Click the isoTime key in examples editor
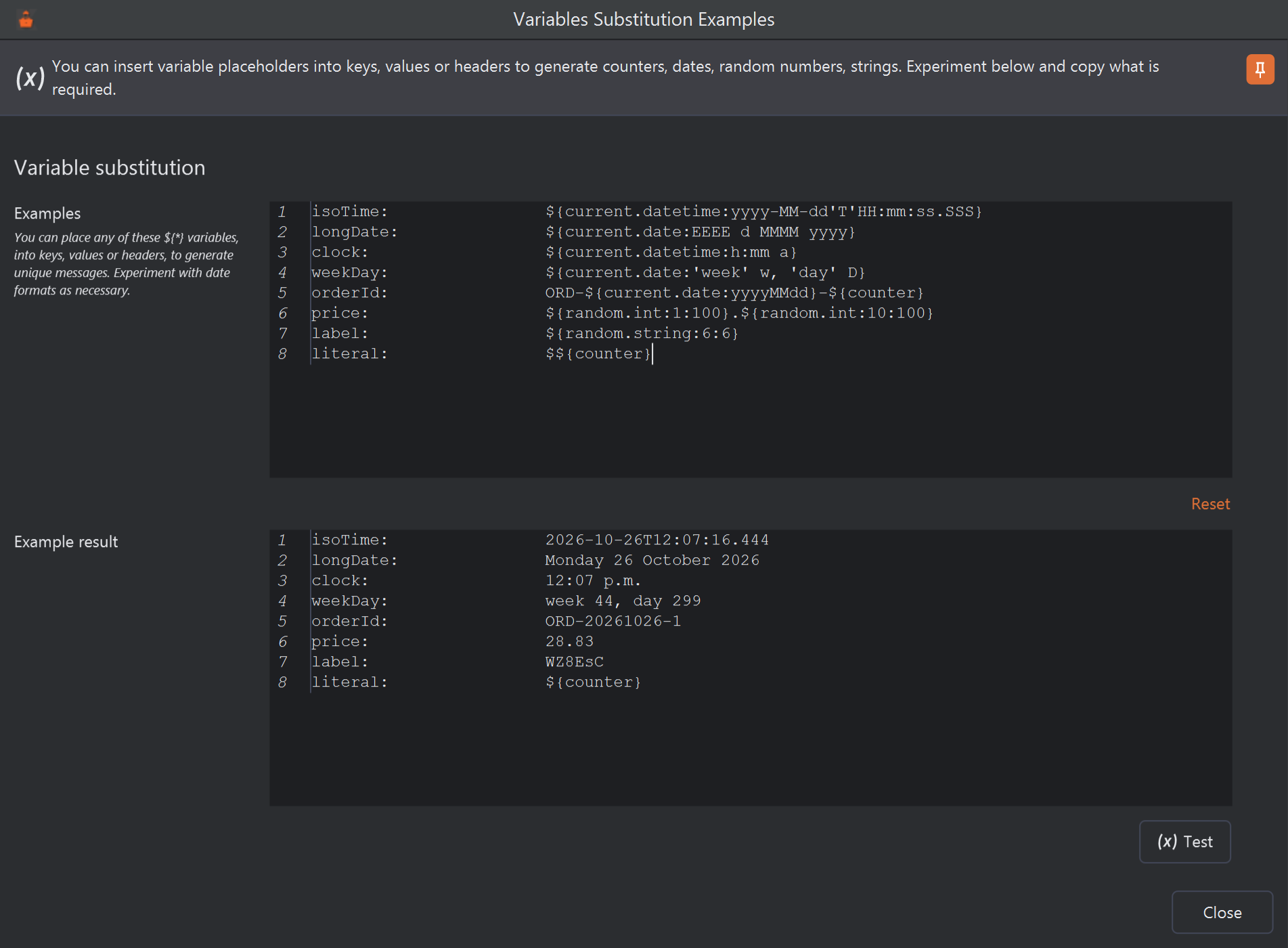 349,211
